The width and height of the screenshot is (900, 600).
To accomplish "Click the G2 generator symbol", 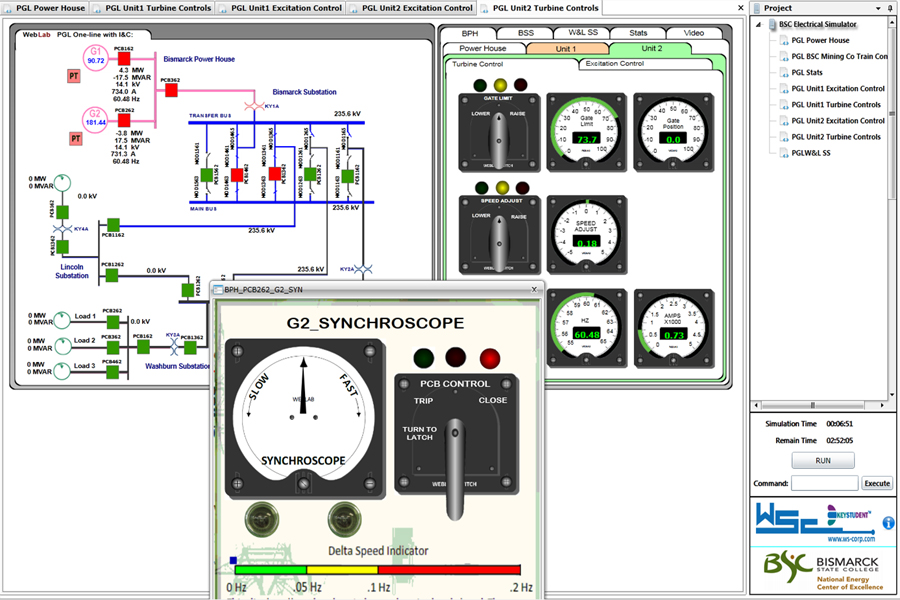I will click(x=95, y=120).
